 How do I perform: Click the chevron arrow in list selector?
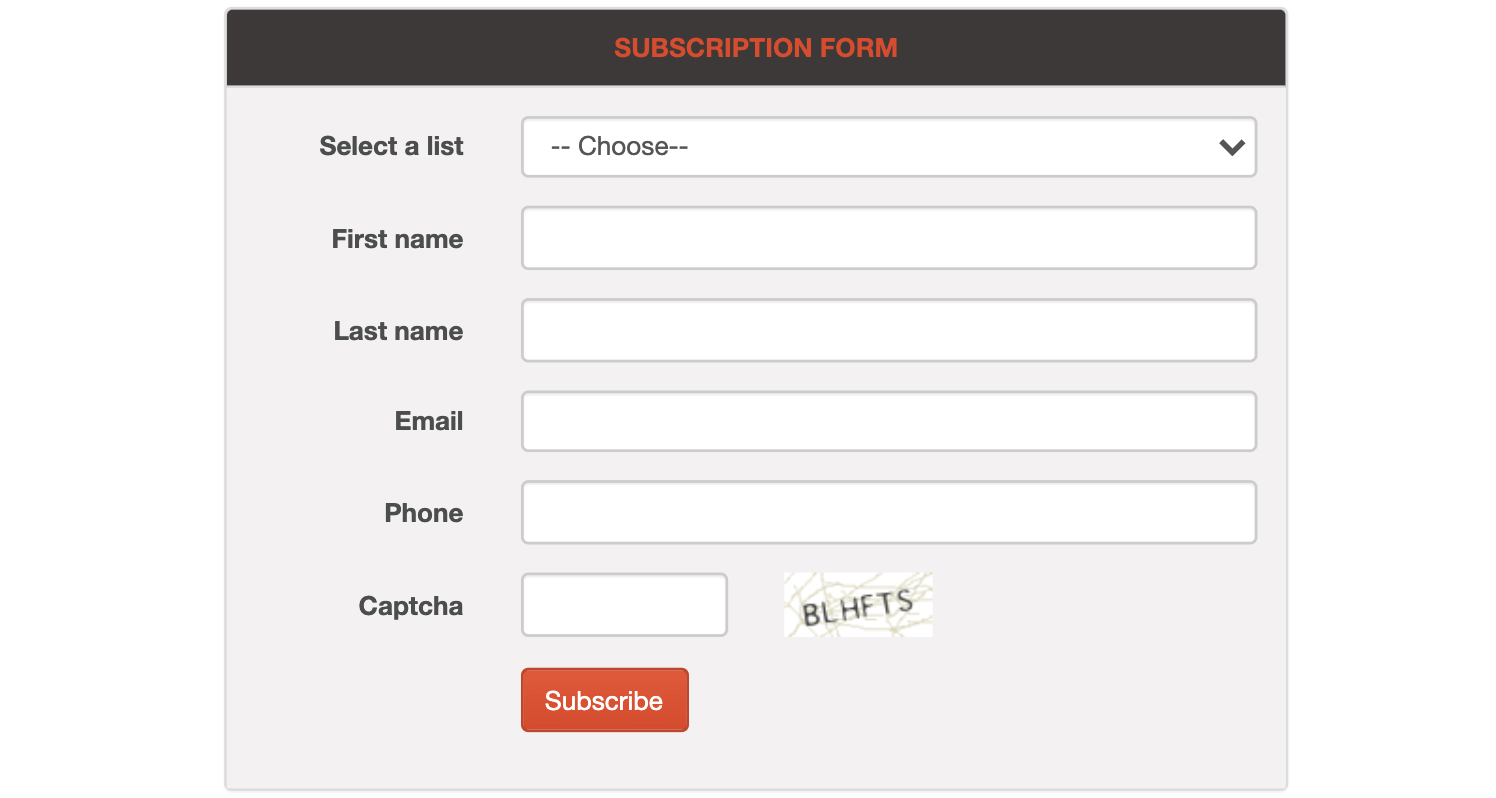(1232, 147)
